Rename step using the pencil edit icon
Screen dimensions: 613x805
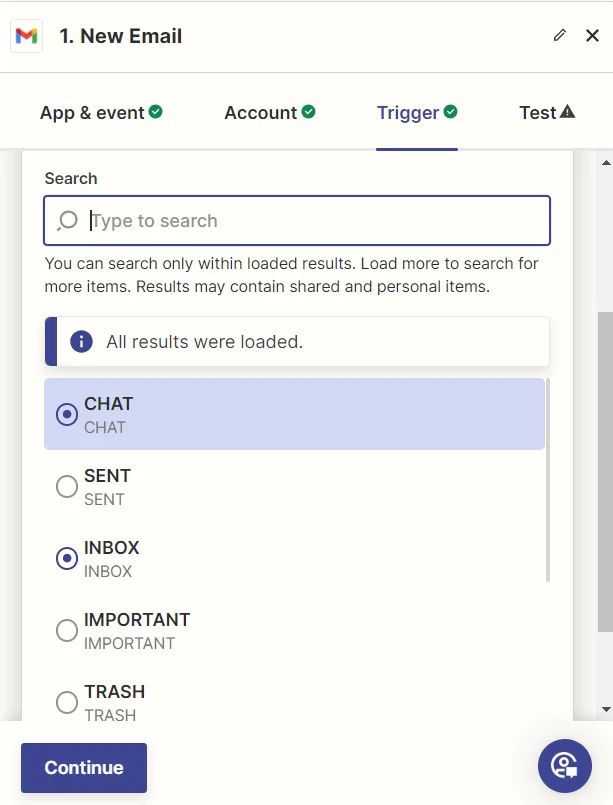coord(560,35)
